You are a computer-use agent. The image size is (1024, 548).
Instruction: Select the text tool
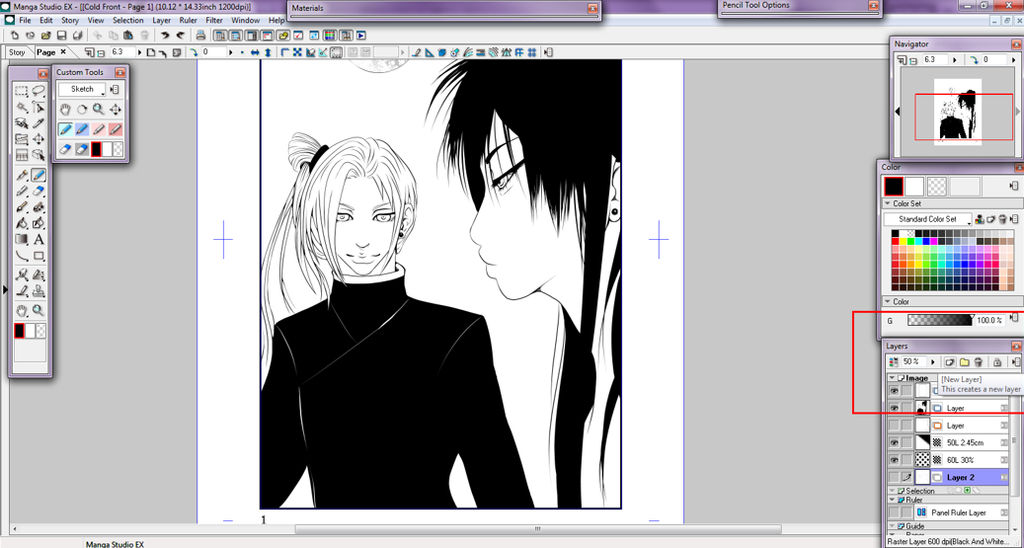click(39, 240)
